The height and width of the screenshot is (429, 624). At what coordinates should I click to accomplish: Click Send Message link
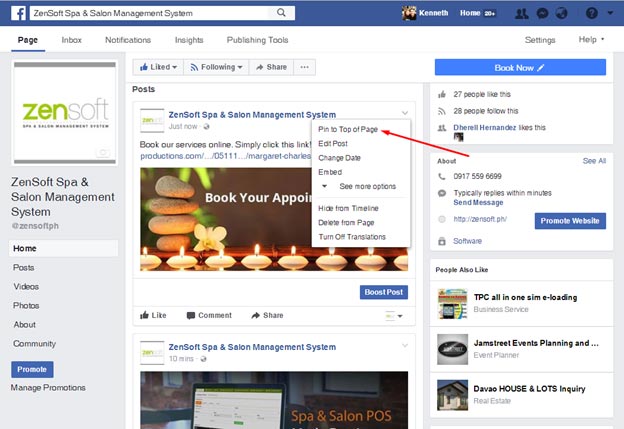478,203
